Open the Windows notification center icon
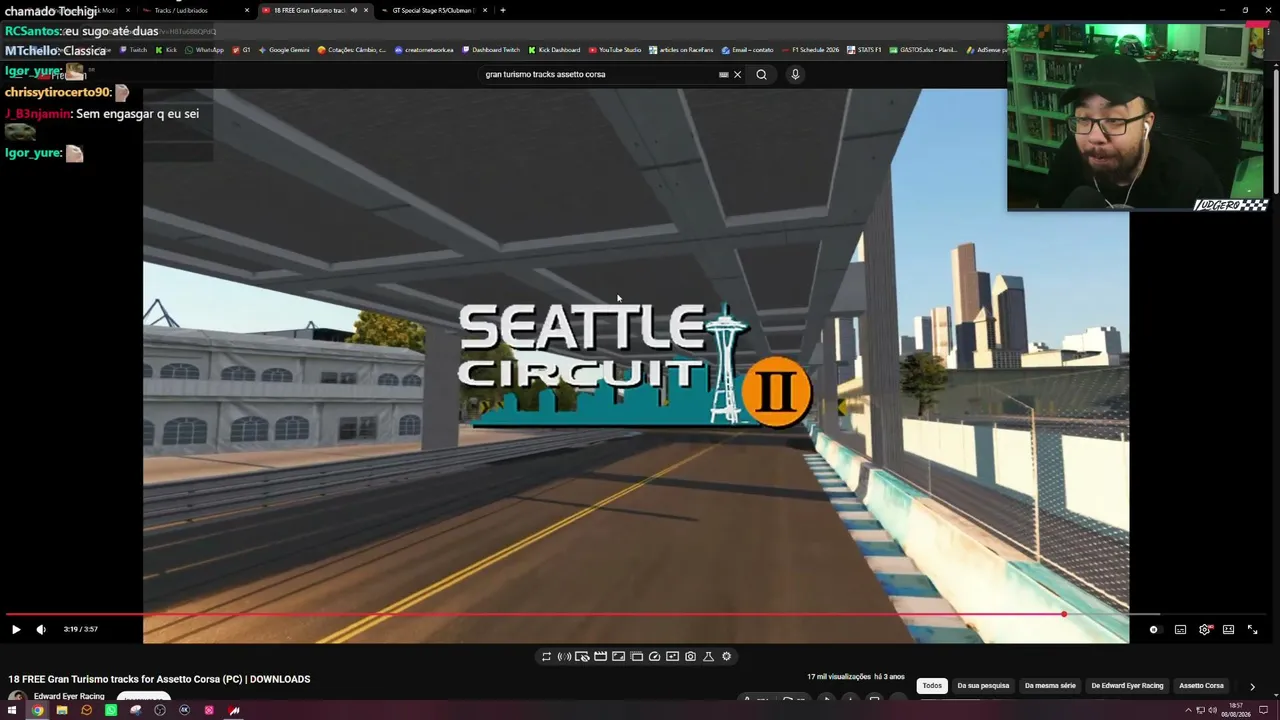Screen dimensions: 1280x720 (1263, 711)
